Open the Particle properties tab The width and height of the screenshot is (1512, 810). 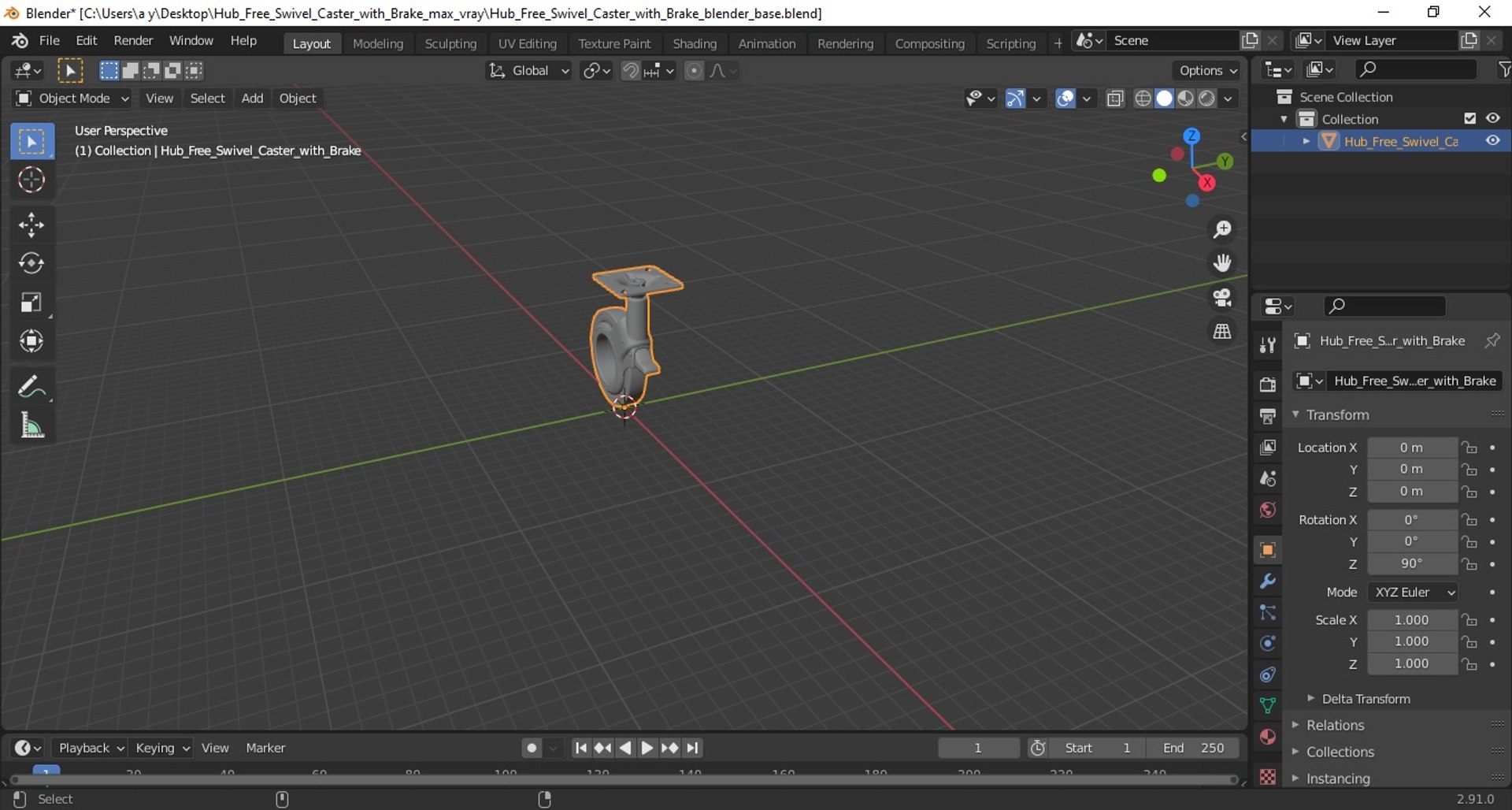point(1267,612)
